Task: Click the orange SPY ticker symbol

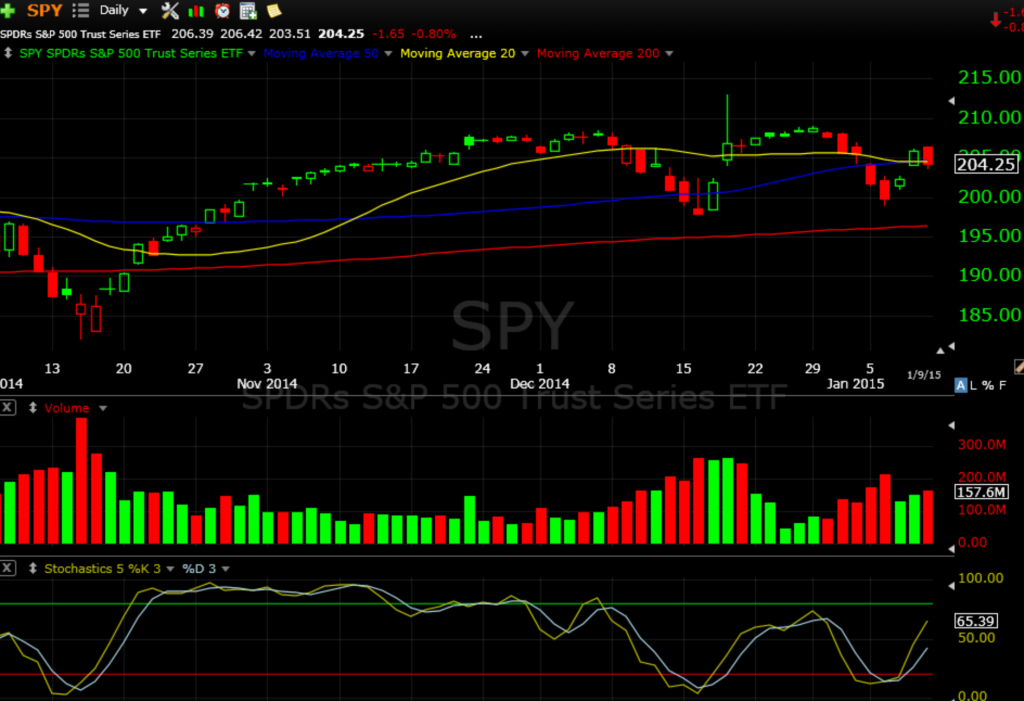Action: [x=44, y=10]
